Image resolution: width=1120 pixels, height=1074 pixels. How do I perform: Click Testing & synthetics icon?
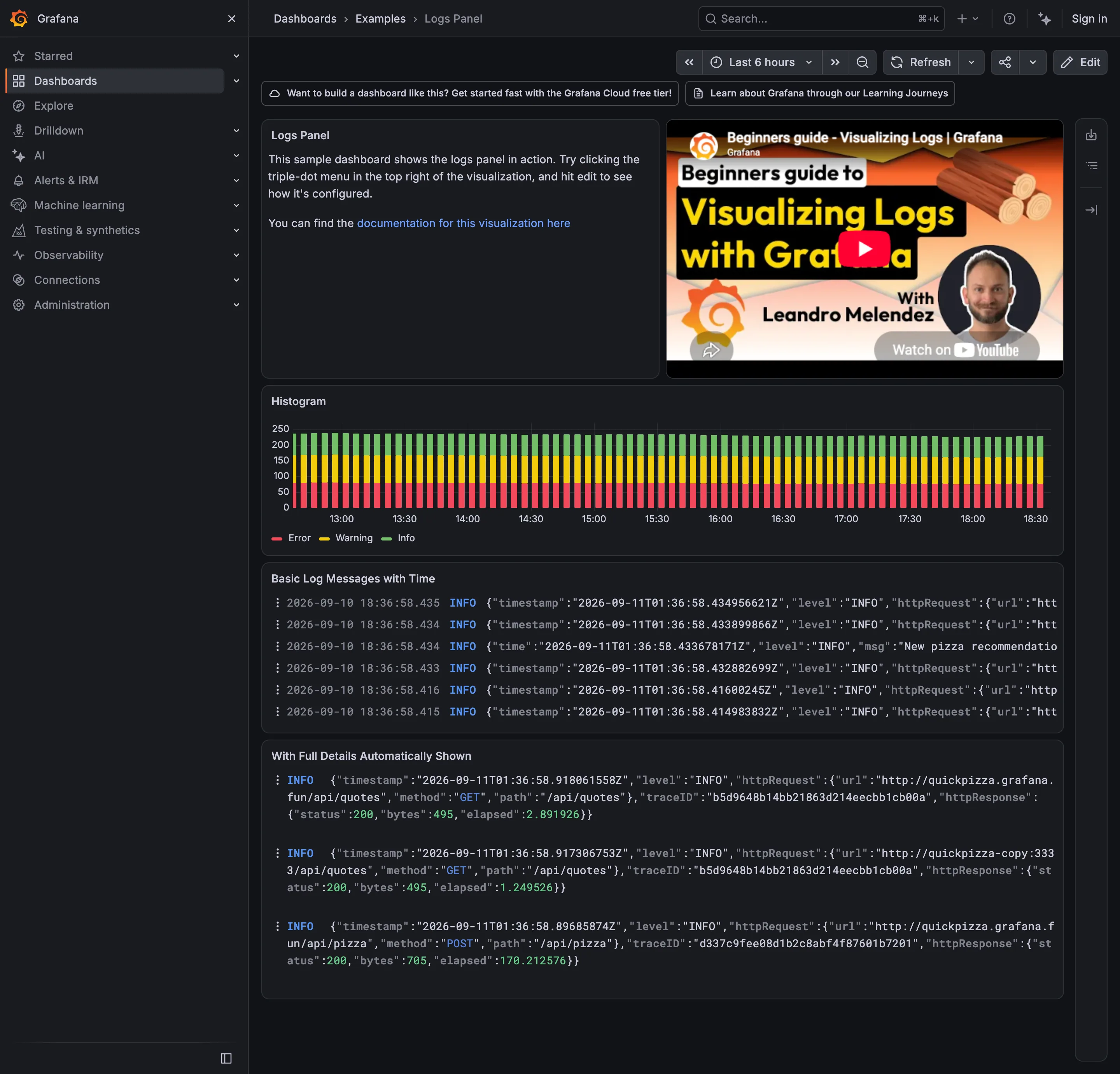click(x=19, y=230)
